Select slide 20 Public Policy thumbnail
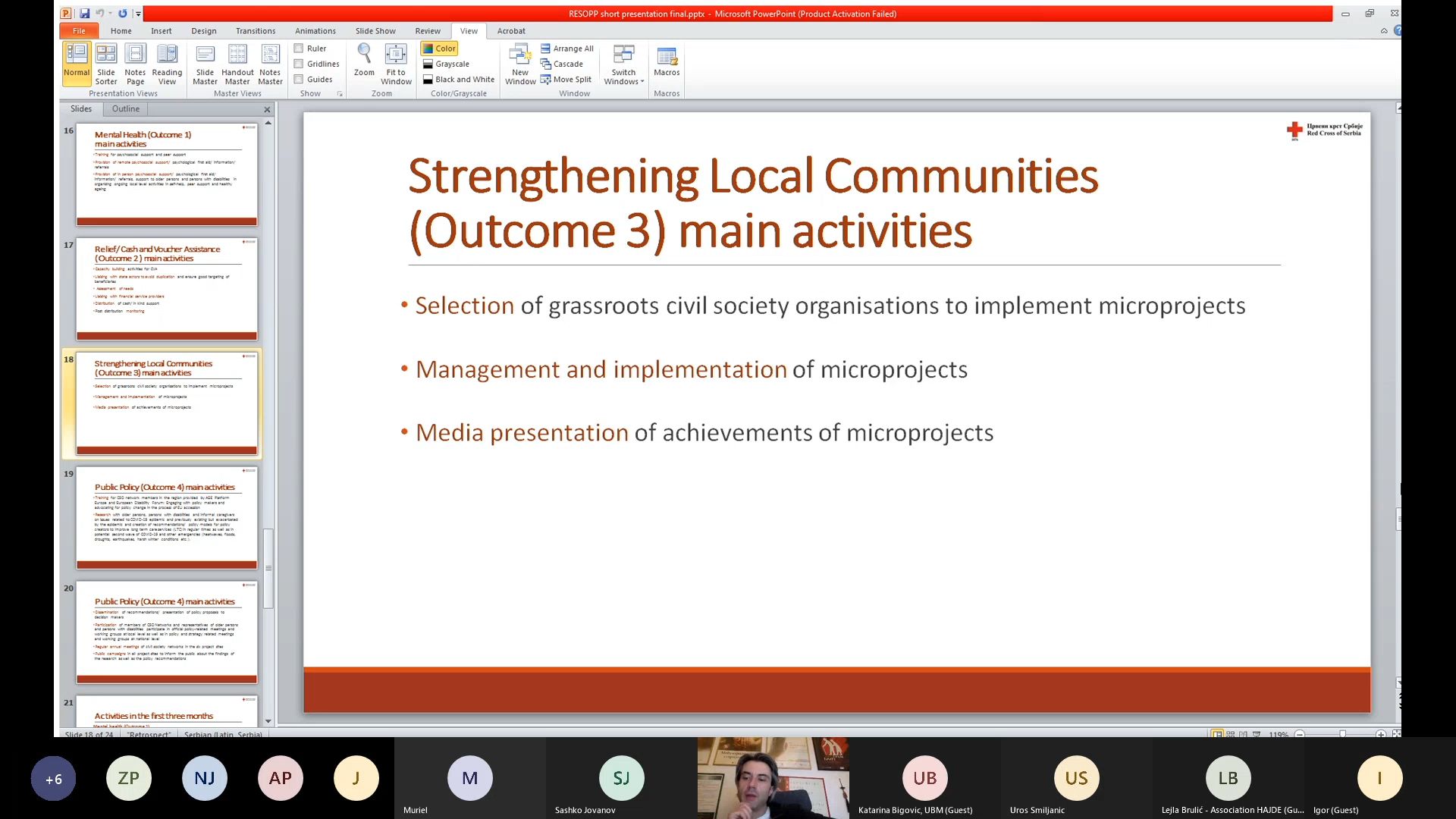The image size is (1456, 819). (x=166, y=633)
